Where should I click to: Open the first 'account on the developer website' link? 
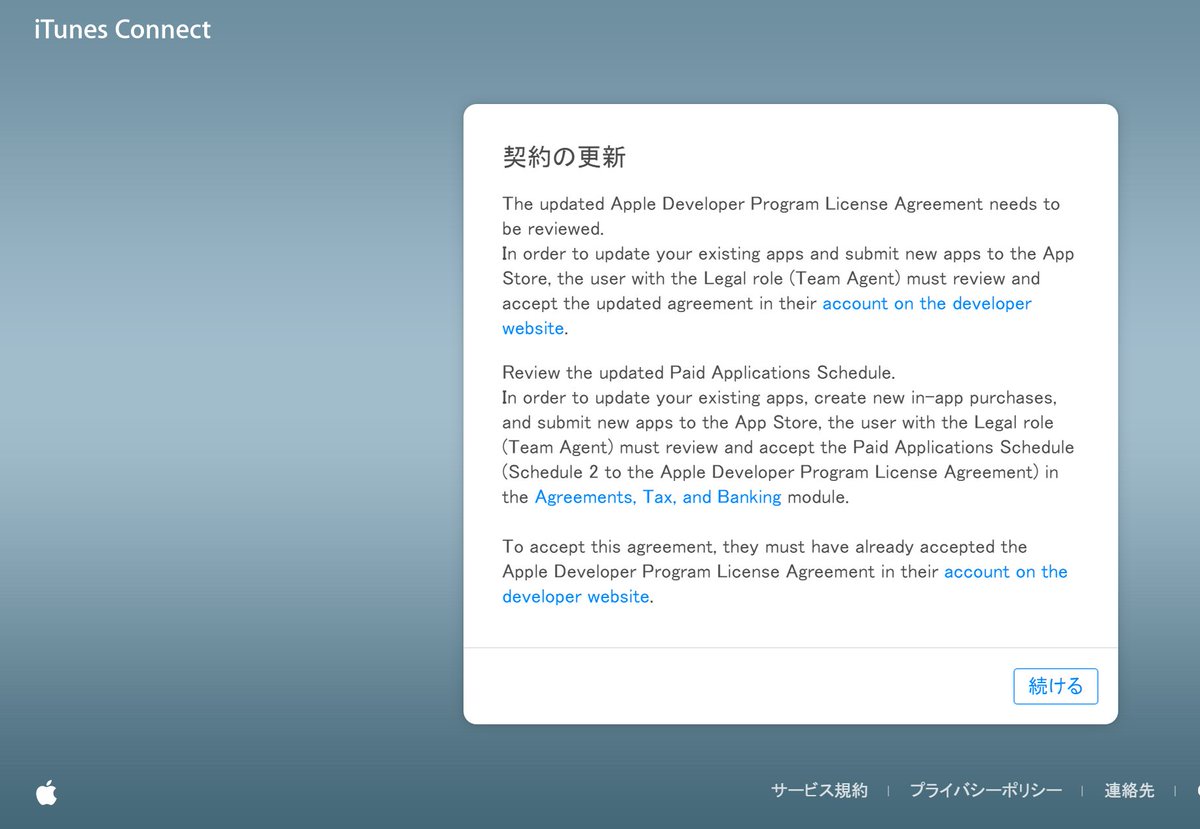(x=926, y=304)
